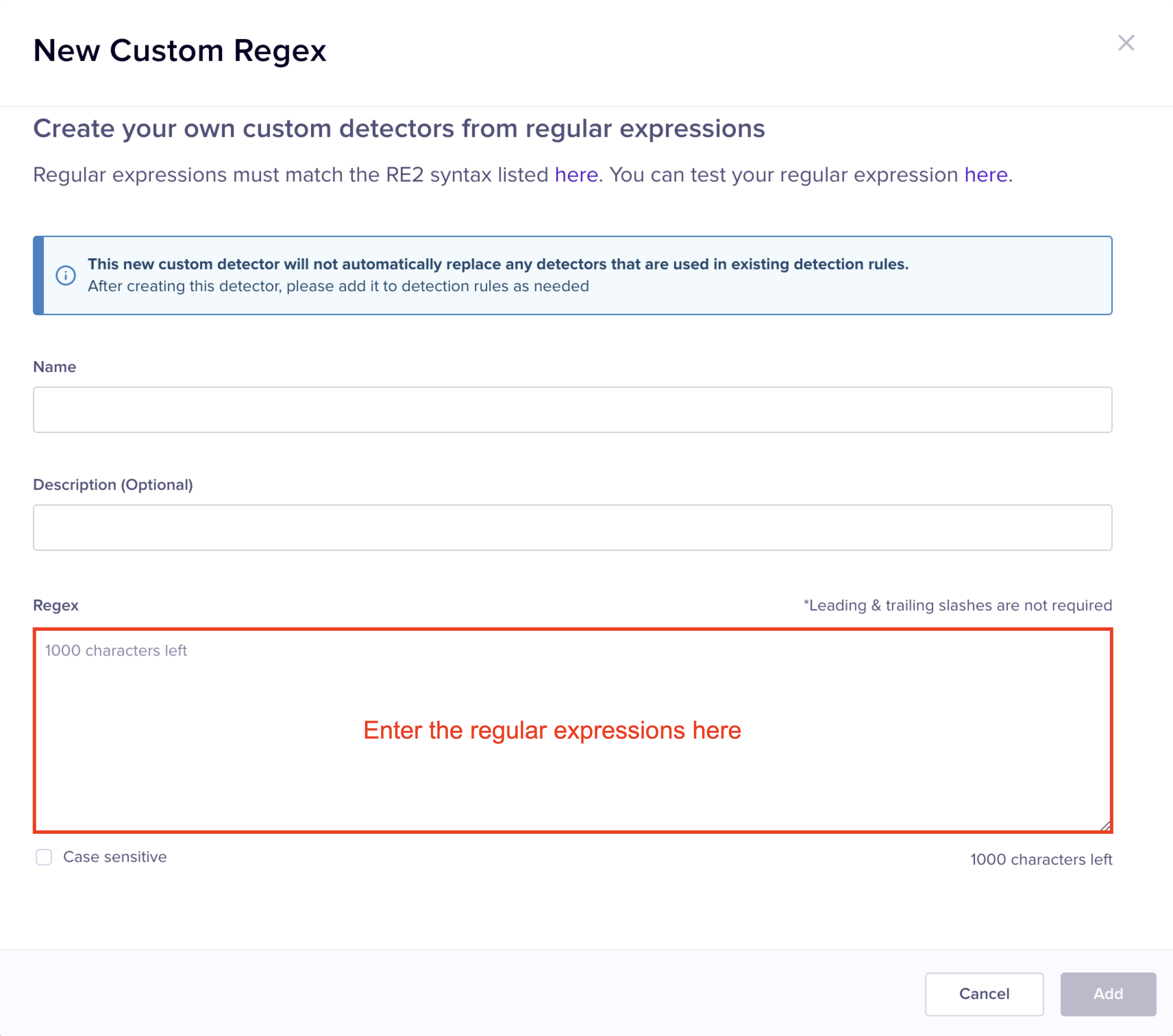The image size is (1173, 1036).
Task: Open the RE2 syntax 'here' link
Action: tap(576, 174)
